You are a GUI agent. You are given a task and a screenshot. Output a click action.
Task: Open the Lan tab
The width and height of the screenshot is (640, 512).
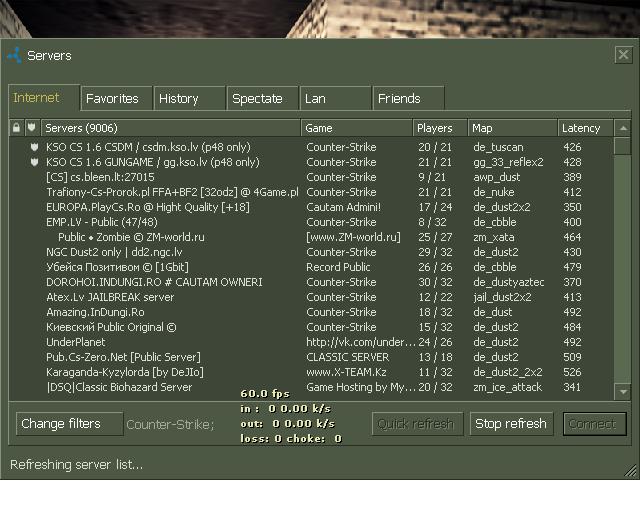336,98
